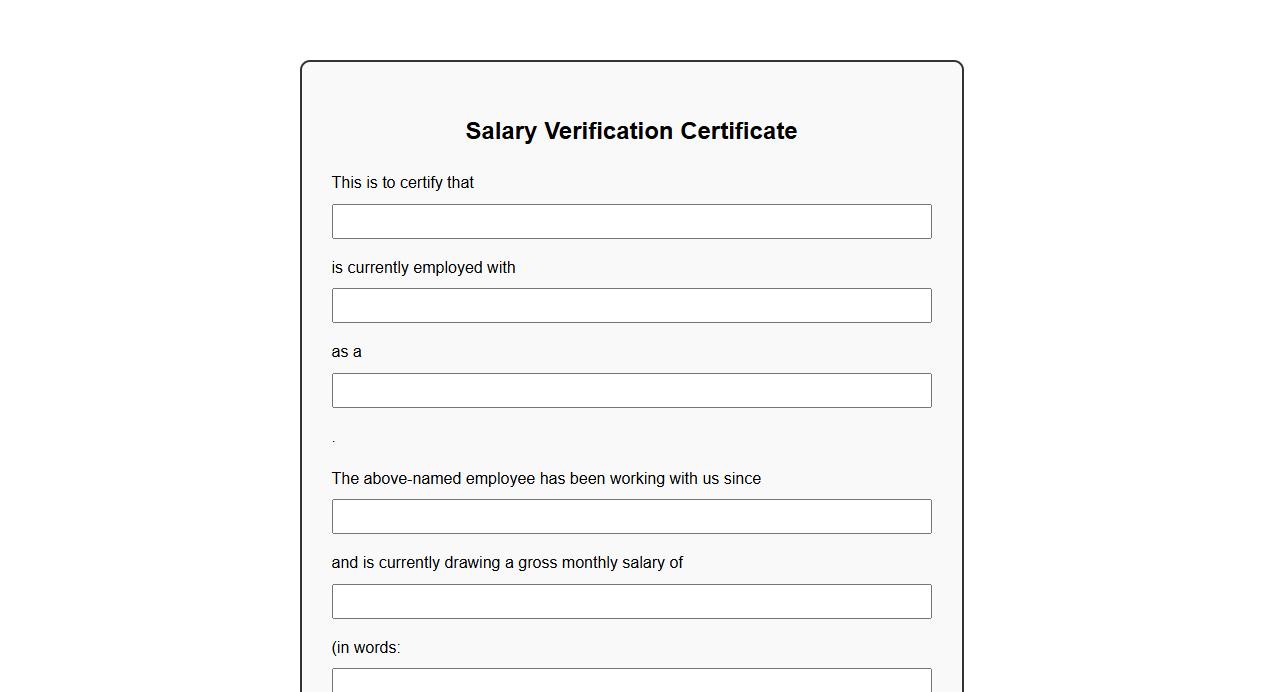1263x692 pixels.
Task: Click the word 'Salary' in the heading
Action: [x=500, y=131]
